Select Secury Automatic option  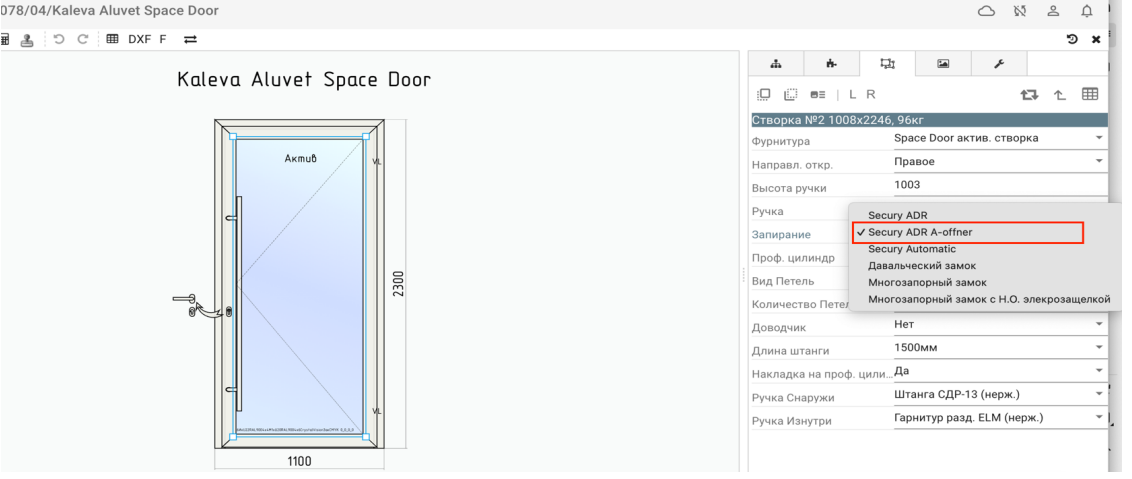click(912, 249)
